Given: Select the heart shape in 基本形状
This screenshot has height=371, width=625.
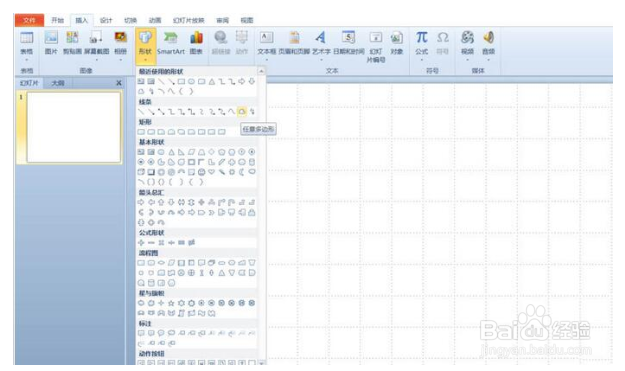Looking at the screenshot, I should click(212, 172).
